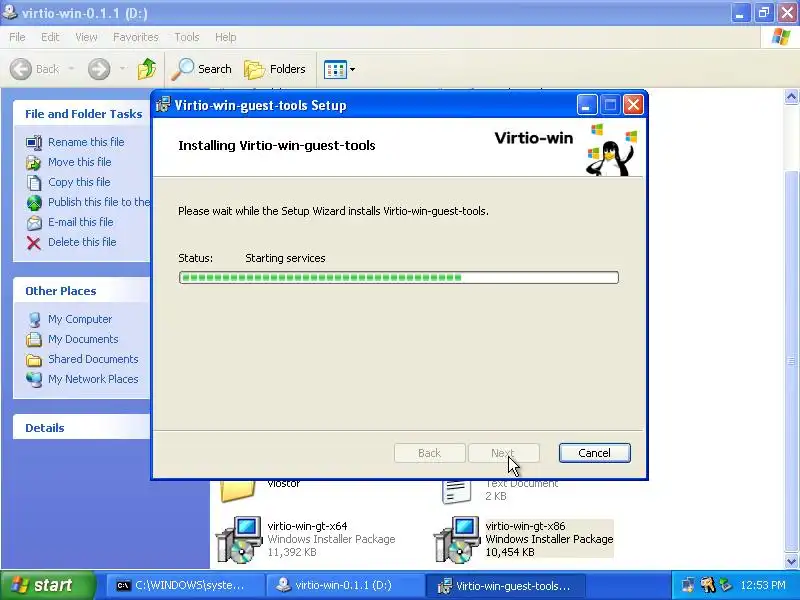Open the Tools menu in Explorer
The width and height of the screenshot is (800, 600).
(187, 37)
